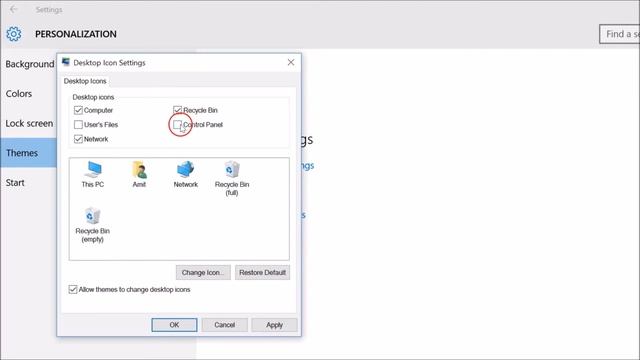Image resolution: width=640 pixels, height=360 pixels.
Task: Go back using the Settings back arrow
Action: tap(13, 9)
